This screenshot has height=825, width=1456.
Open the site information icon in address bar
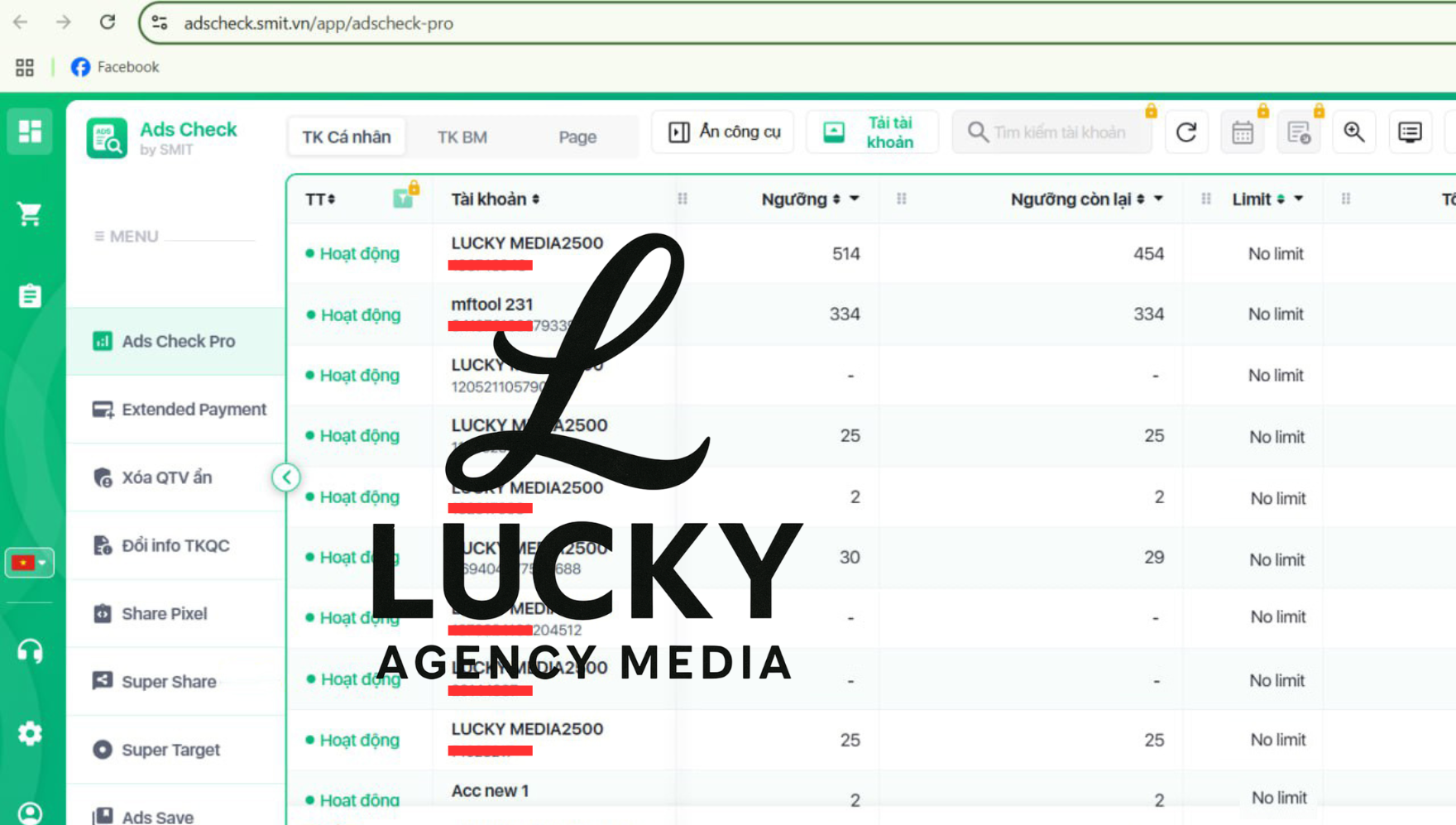[x=160, y=23]
